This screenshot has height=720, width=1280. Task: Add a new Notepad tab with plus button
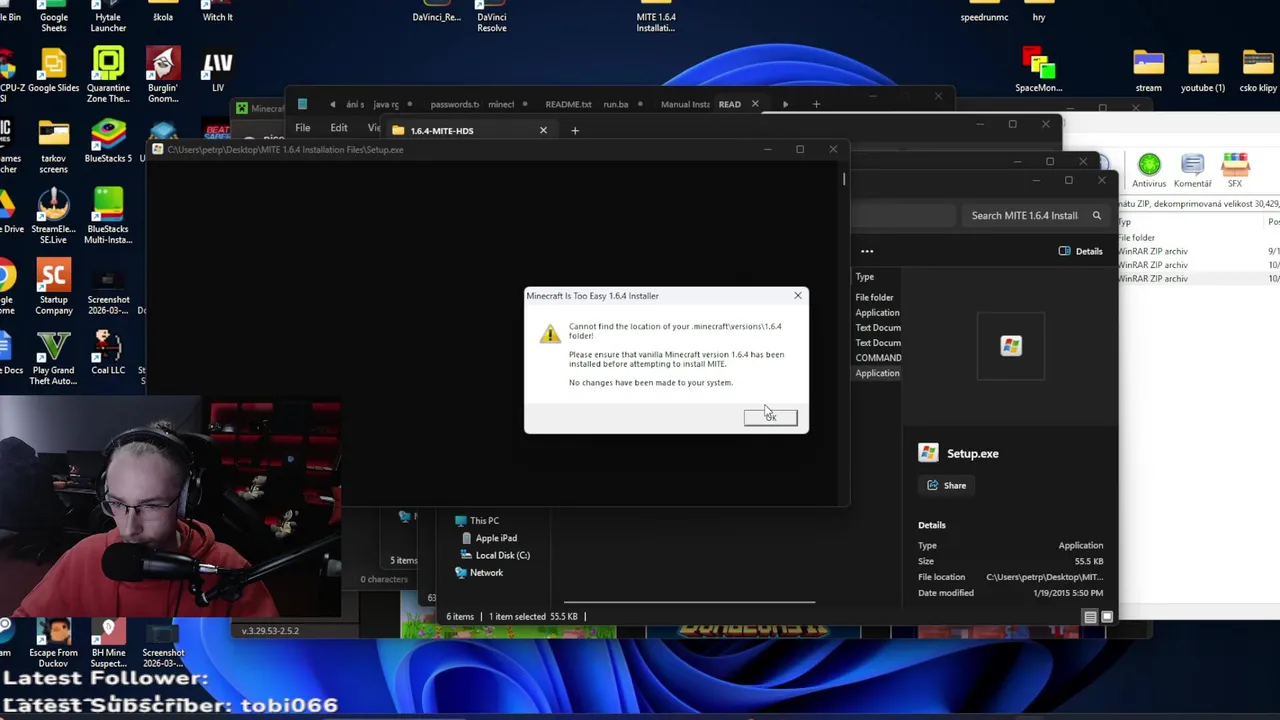click(x=816, y=104)
